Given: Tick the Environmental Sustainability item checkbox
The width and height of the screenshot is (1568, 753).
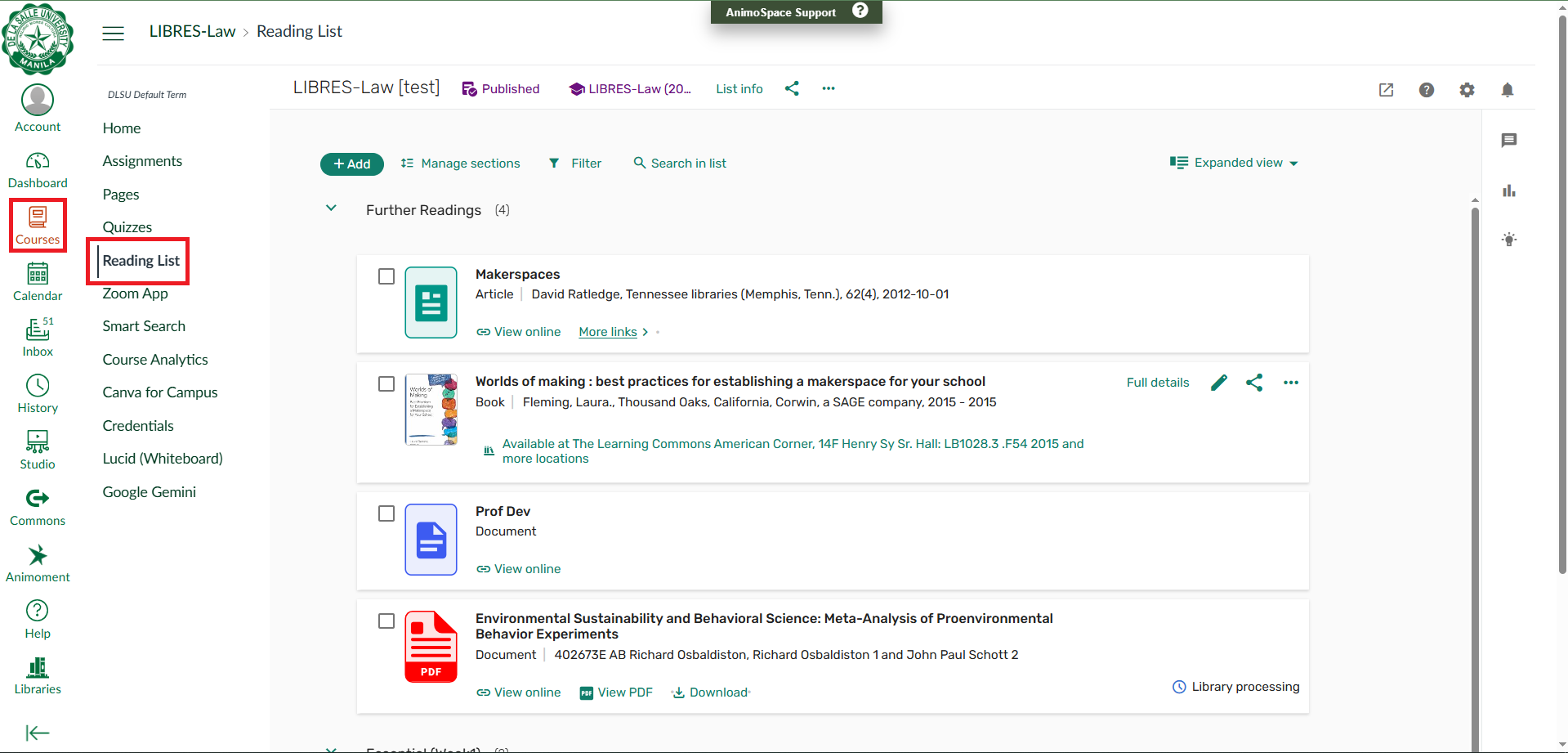Looking at the screenshot, I should [x=386, y=621].
